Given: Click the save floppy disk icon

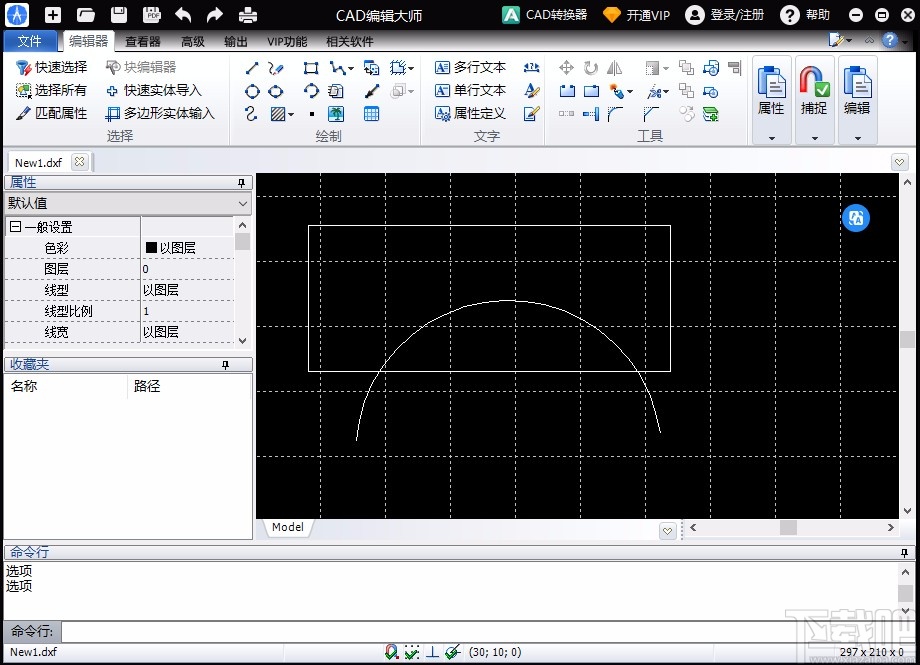Looking at the screenshot, I should (x=119, y=15).
